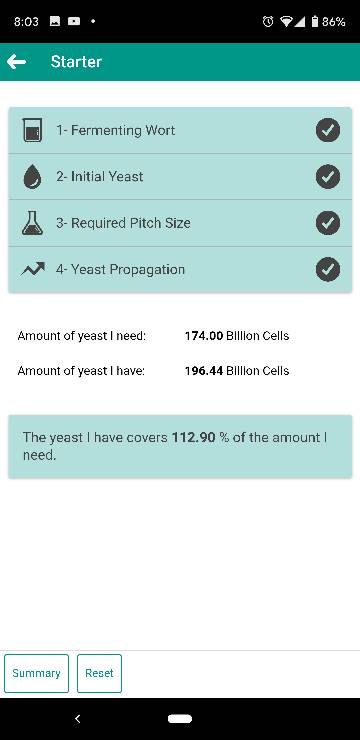Screen dimensions: 360x740
Task: Open the 4- Yeast Propagation step
Action: coord(180,269)
